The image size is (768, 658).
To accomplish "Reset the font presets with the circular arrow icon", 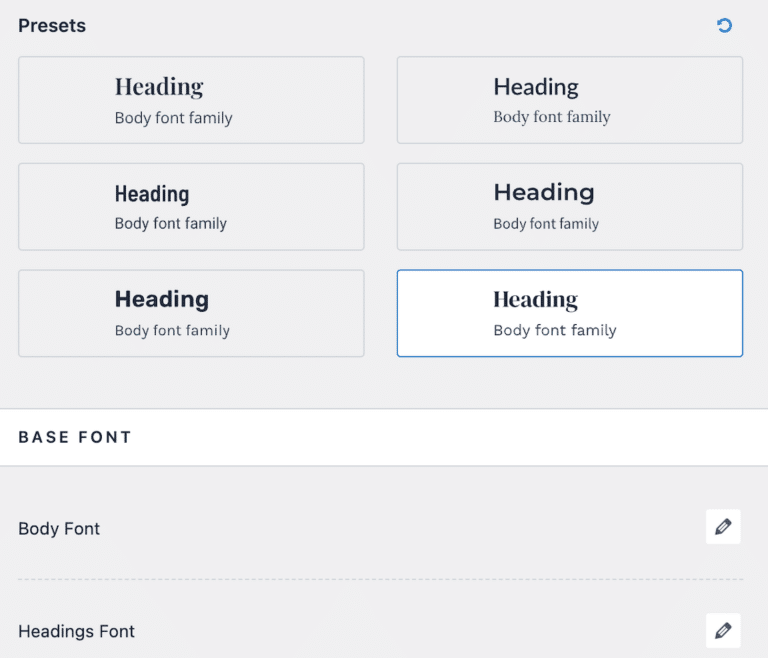I will click(724, 25).
